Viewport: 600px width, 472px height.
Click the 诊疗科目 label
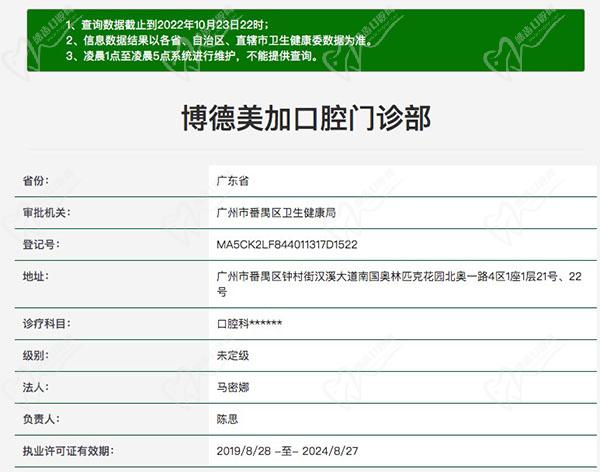(47, 323)
